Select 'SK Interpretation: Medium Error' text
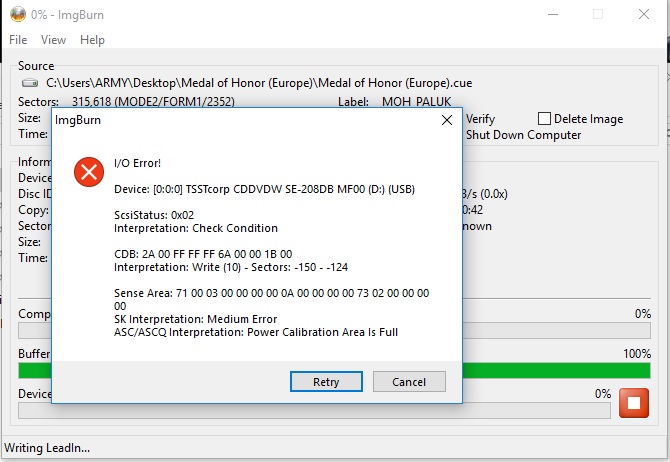 (x=196, y=319)
